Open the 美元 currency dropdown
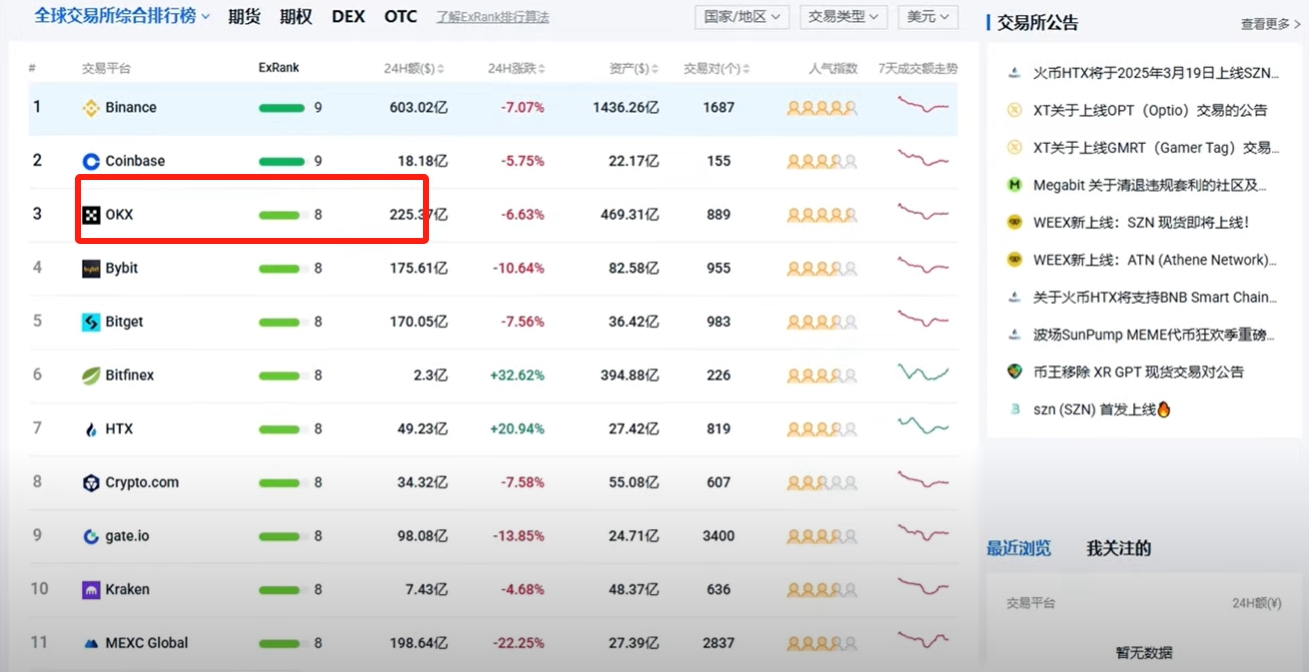The width and height of the screenshot is (1309, 672). click(x=927, y=17)
